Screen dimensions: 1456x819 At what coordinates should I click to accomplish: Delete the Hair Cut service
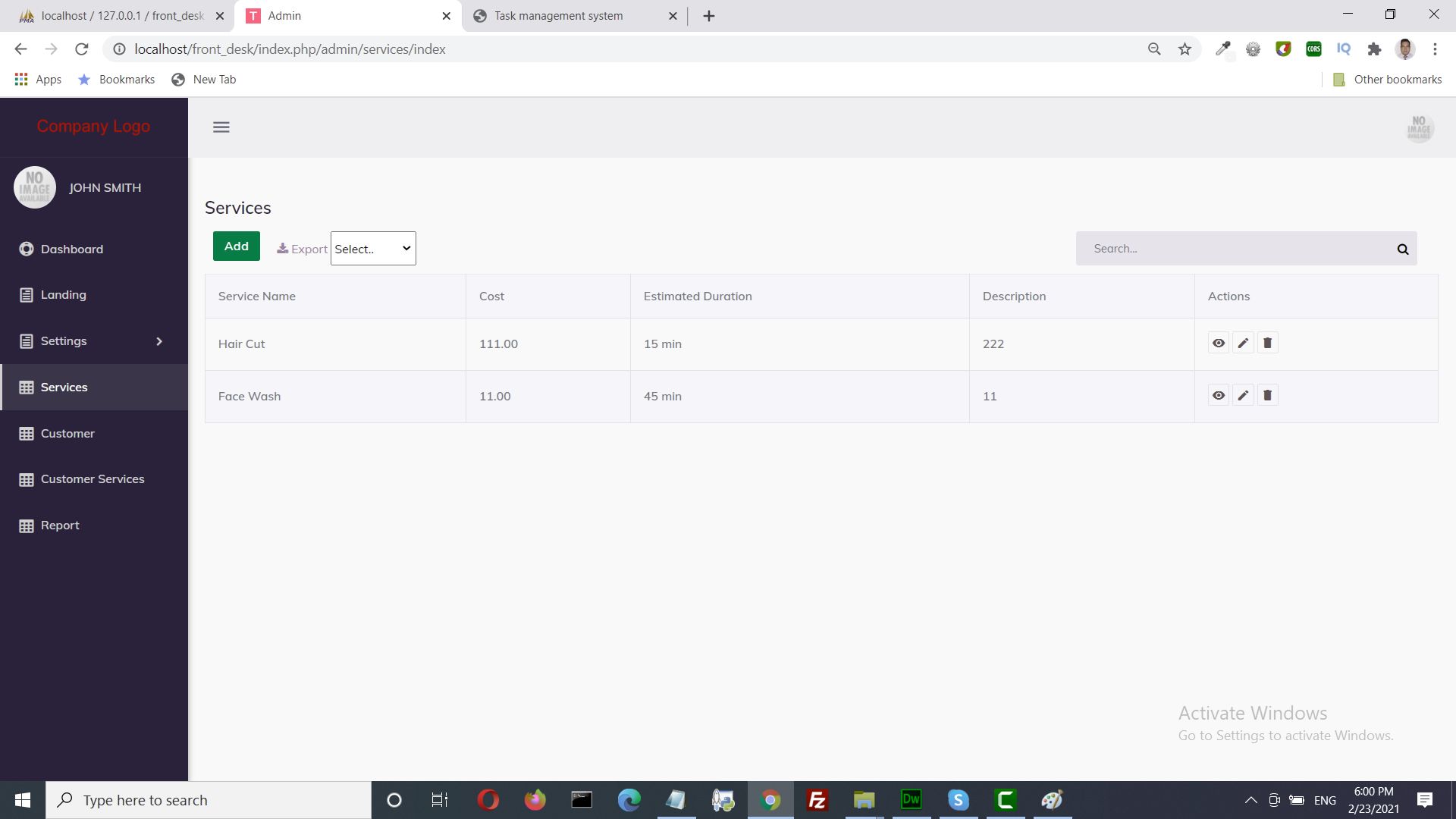pos(1267,343)
